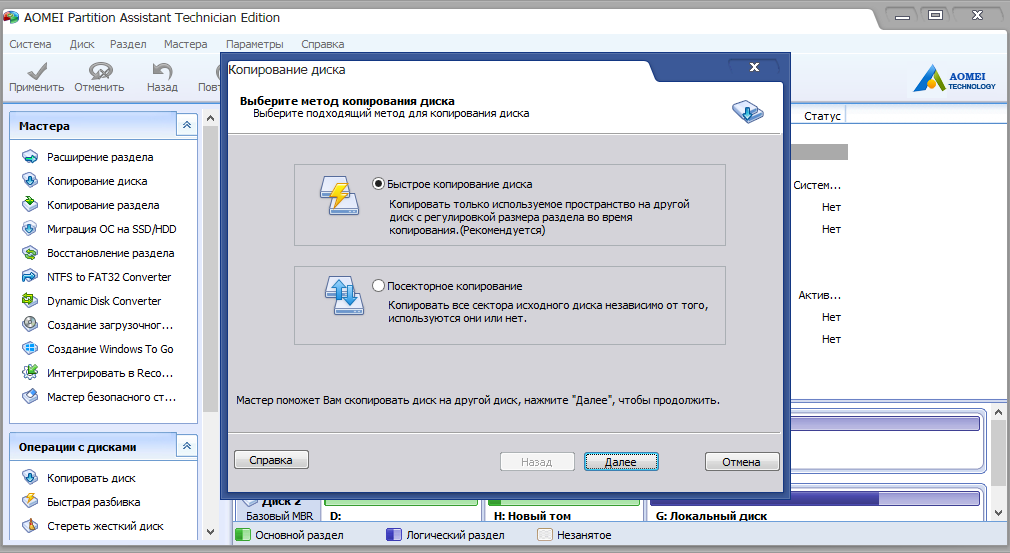The width and height of the screenshot is (1010, 553).
Task: Open the Мастера menu
Action: tap(186, 44)
